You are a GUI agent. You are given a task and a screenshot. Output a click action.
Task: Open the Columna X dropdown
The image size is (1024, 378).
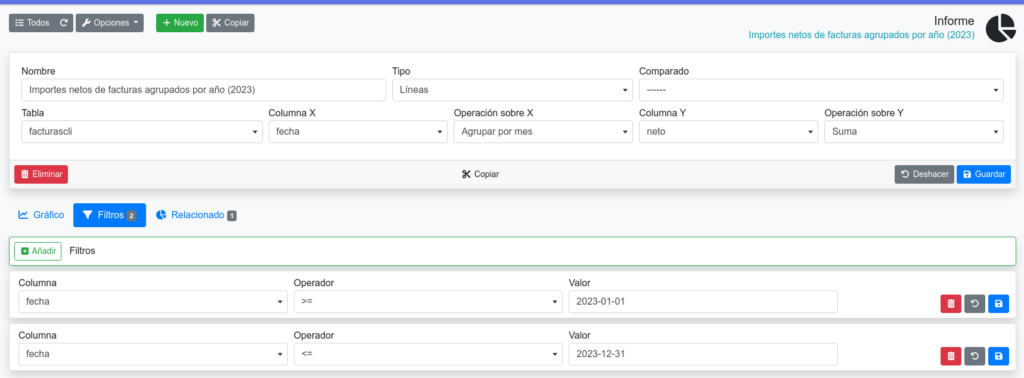358,132
